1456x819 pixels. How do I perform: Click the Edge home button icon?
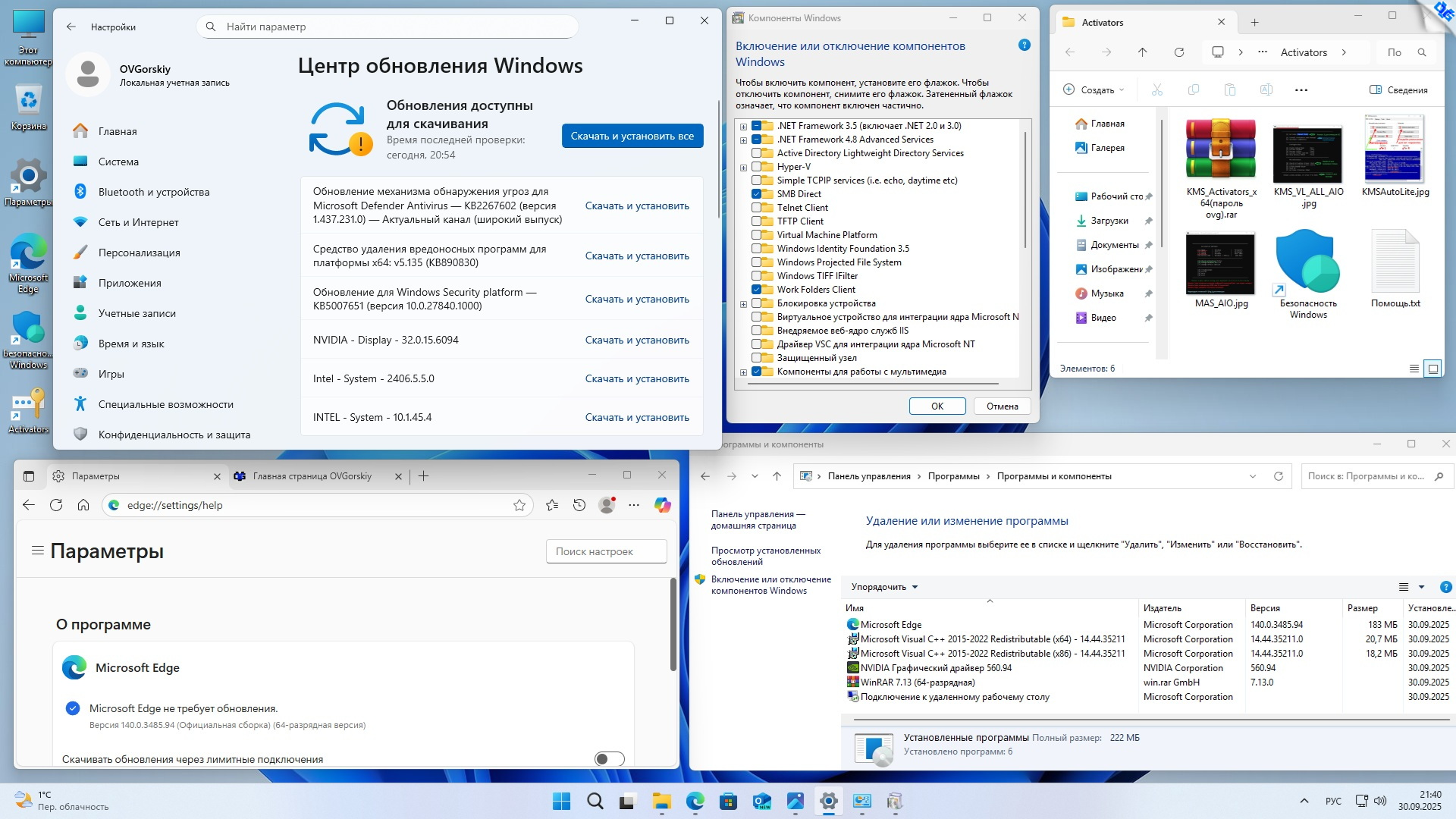(83, 505)
